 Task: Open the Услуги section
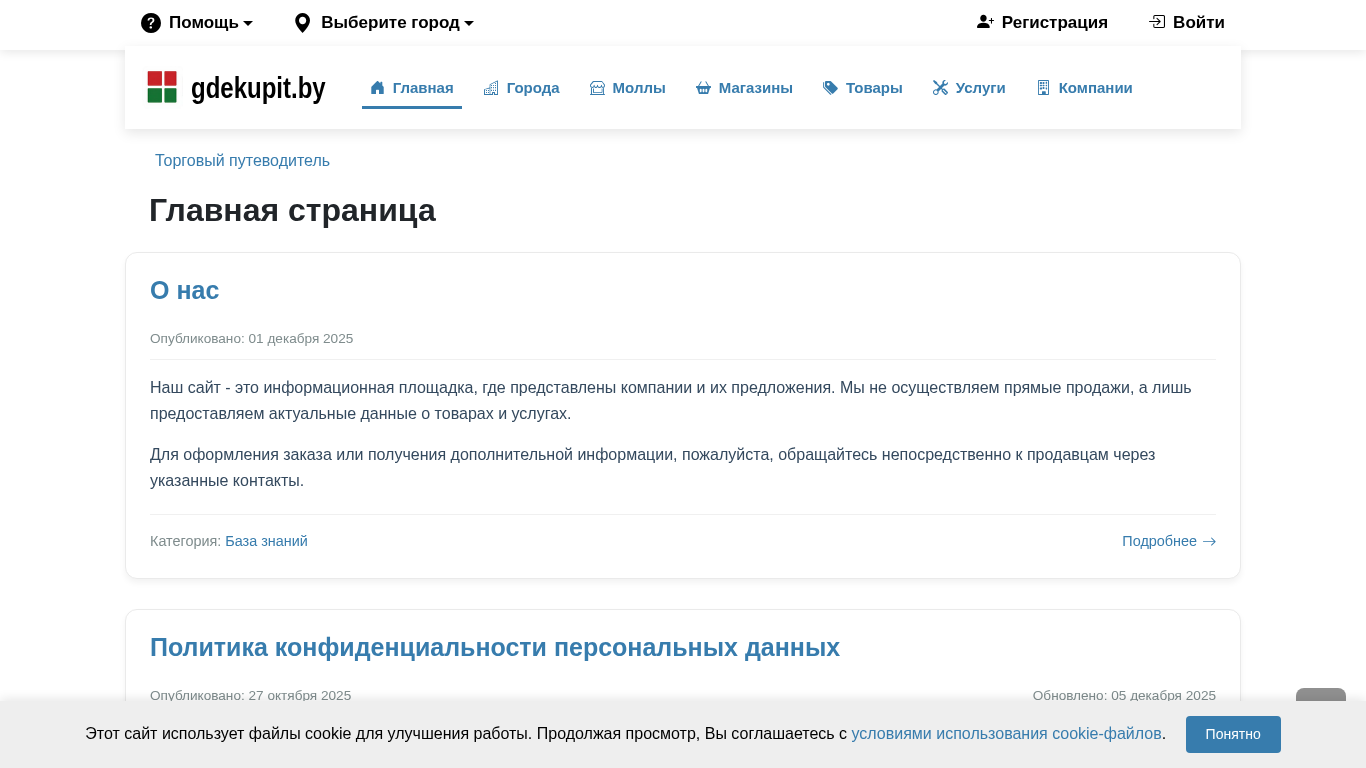(969, 88)
